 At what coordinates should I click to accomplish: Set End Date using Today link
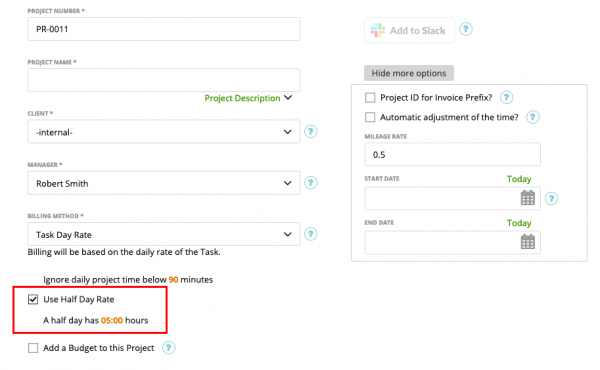tap(519, 223)
